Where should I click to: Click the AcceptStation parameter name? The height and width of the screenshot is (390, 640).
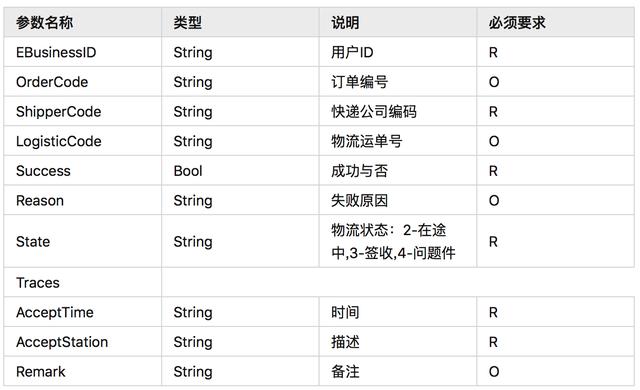coord(62,342)
